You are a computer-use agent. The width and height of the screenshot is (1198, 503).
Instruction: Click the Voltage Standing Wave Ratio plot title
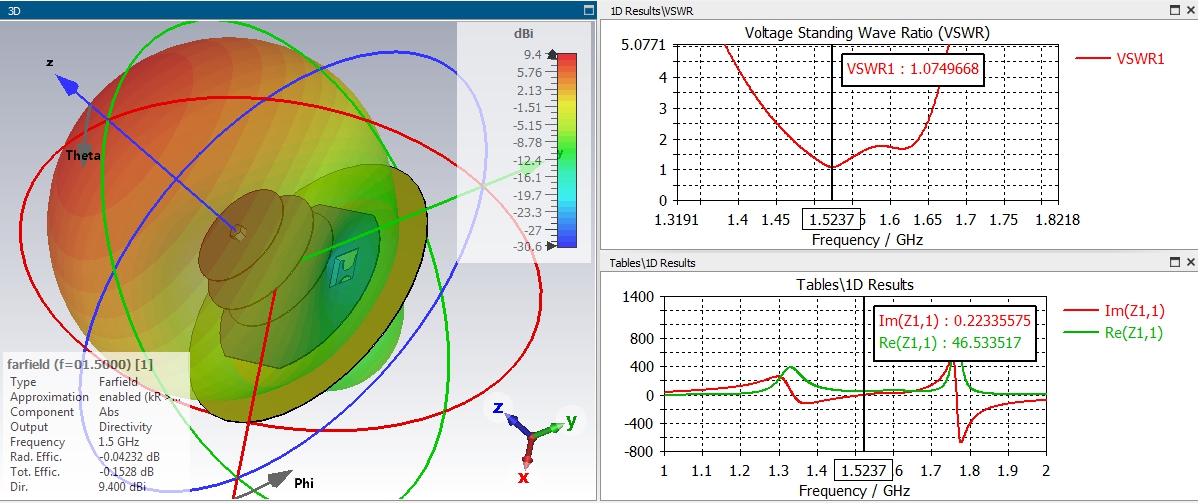(x=867, y=33)
